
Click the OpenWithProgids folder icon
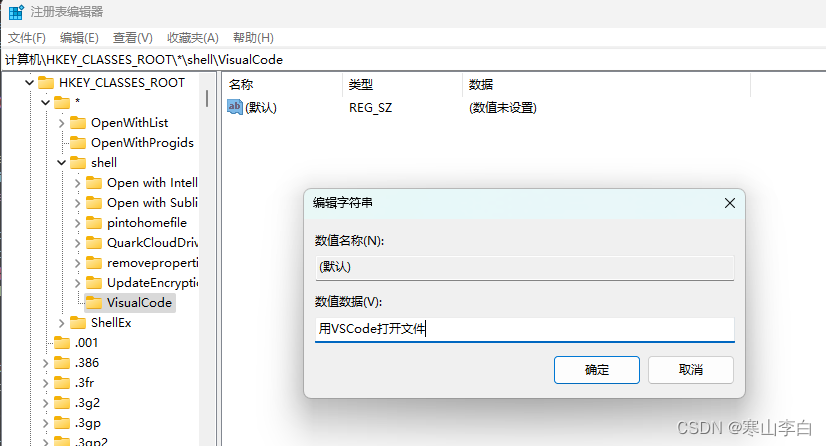click(x=78, y=143)
